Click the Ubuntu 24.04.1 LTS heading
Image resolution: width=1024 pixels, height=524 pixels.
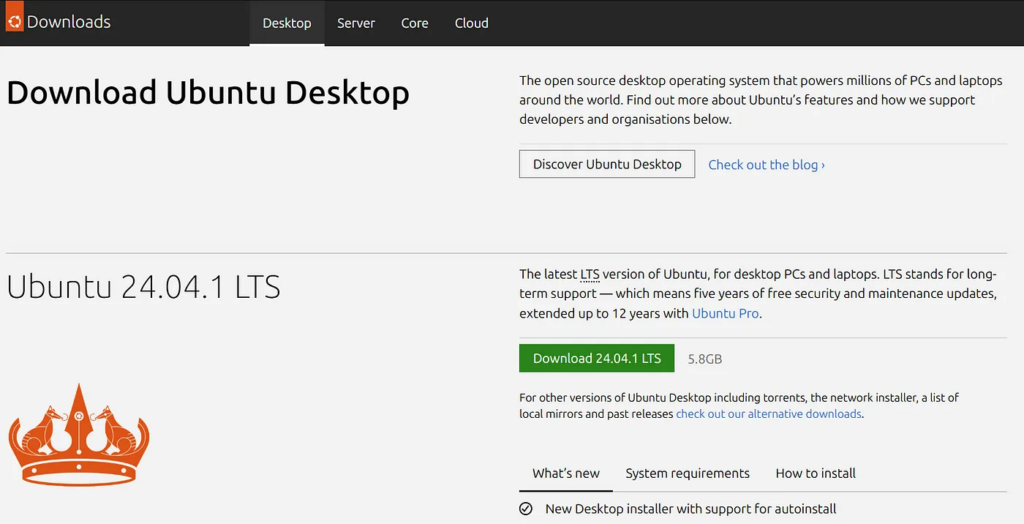143,288
